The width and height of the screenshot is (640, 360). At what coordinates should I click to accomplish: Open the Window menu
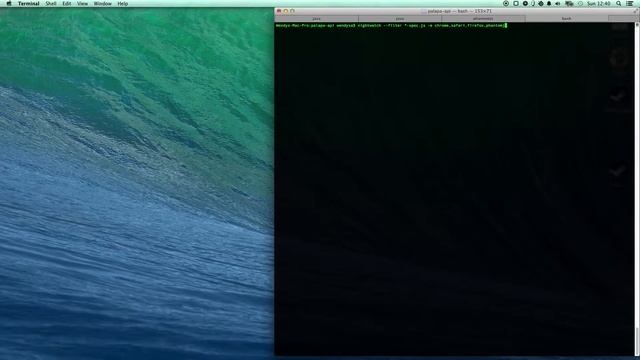point(102,3)
